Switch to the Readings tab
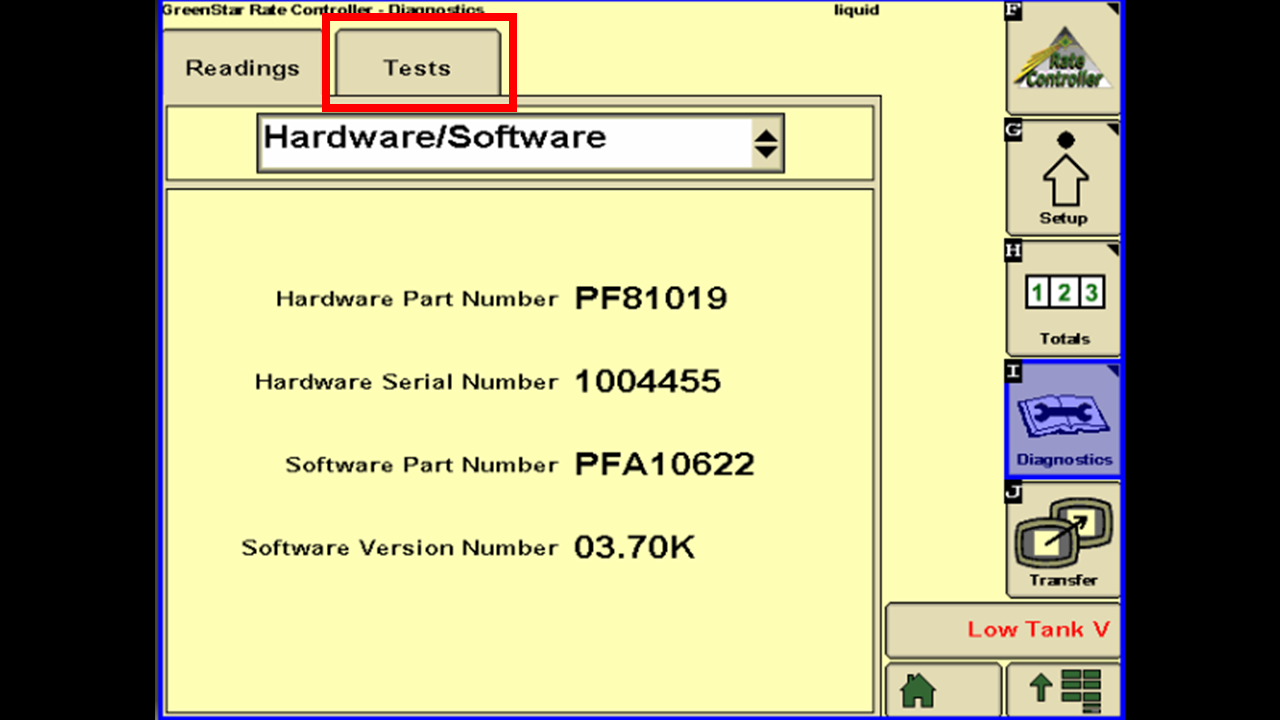 click(243, 68)
